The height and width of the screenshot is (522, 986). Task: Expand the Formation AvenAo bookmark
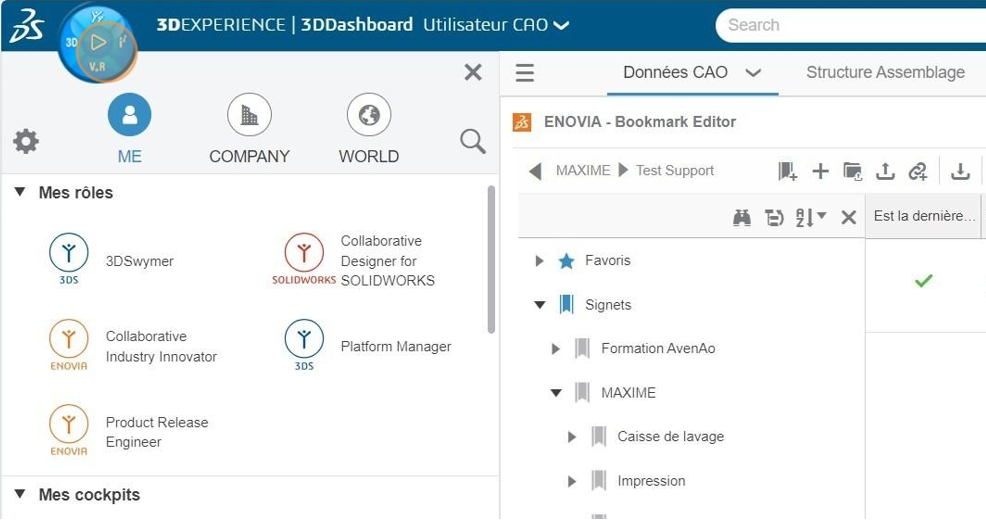555,348
